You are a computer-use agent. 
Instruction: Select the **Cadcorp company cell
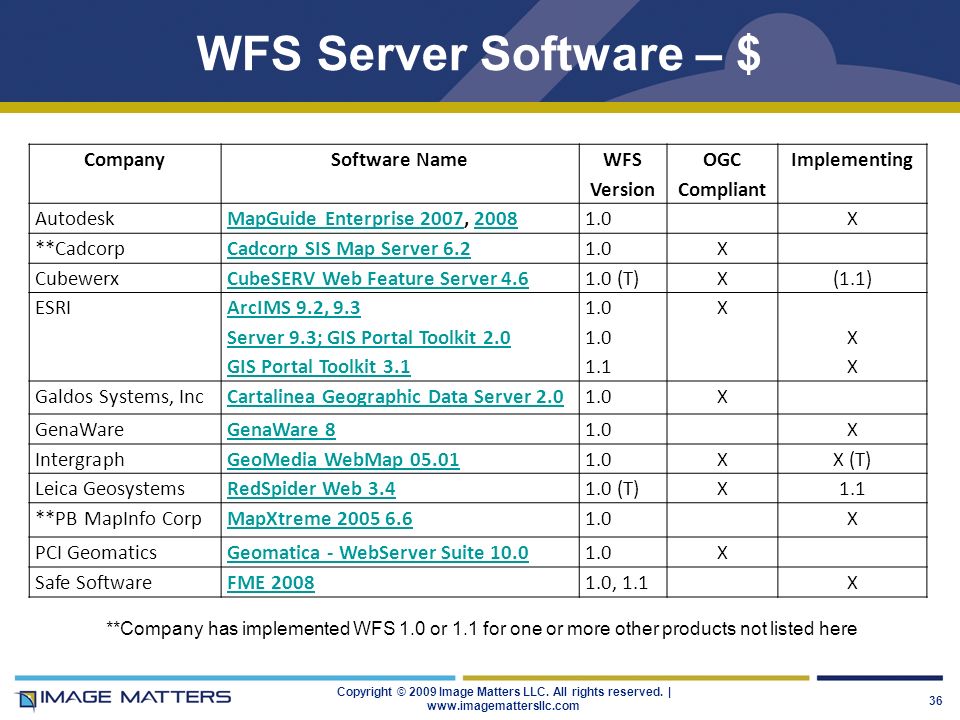click(x=124, y=249)
